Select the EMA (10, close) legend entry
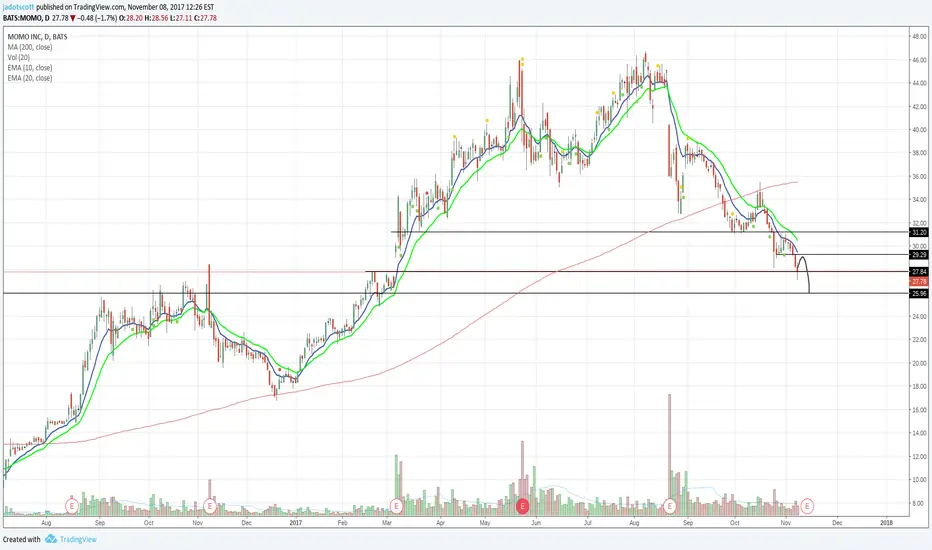Image resolution: width=932 pixels, height=550 pixels. (x=30, y=68)
